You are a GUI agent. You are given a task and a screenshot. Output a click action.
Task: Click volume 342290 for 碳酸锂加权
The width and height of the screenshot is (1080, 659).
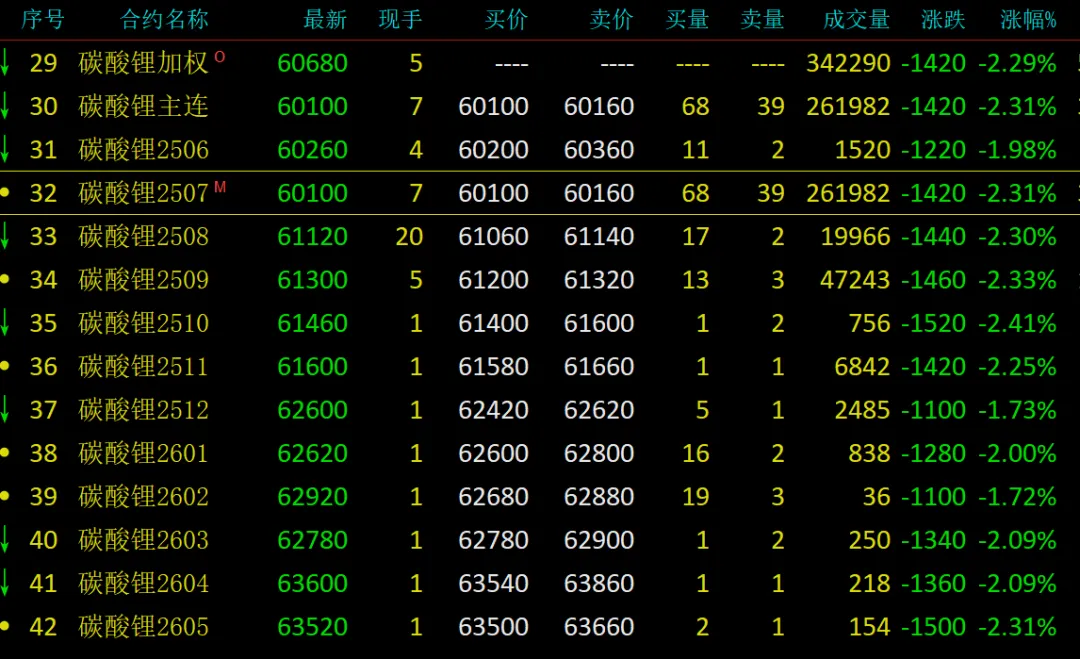click(x=848, y=63)
